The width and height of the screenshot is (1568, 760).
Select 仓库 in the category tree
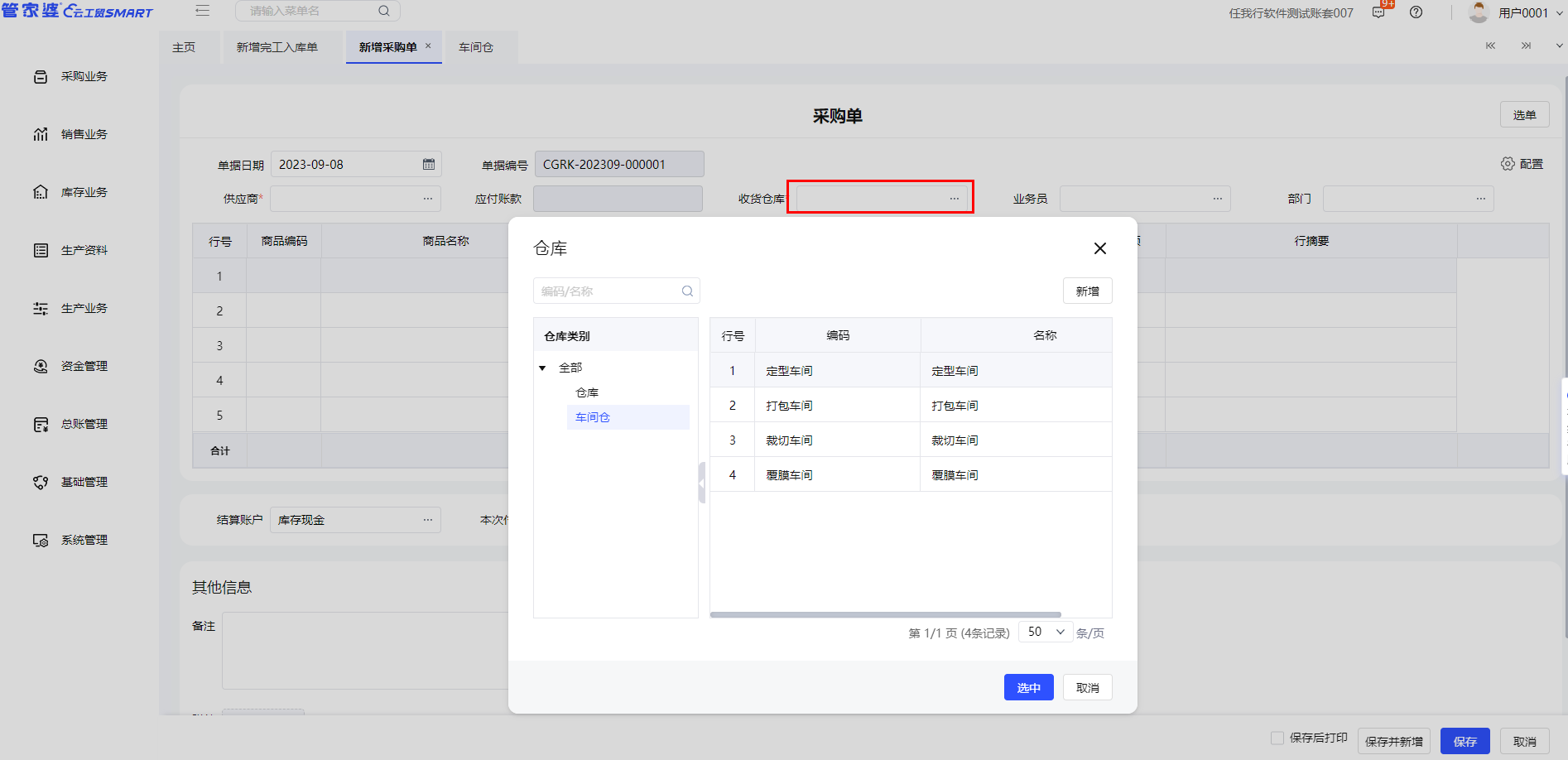pyautogui.click(x=587, y=392)
